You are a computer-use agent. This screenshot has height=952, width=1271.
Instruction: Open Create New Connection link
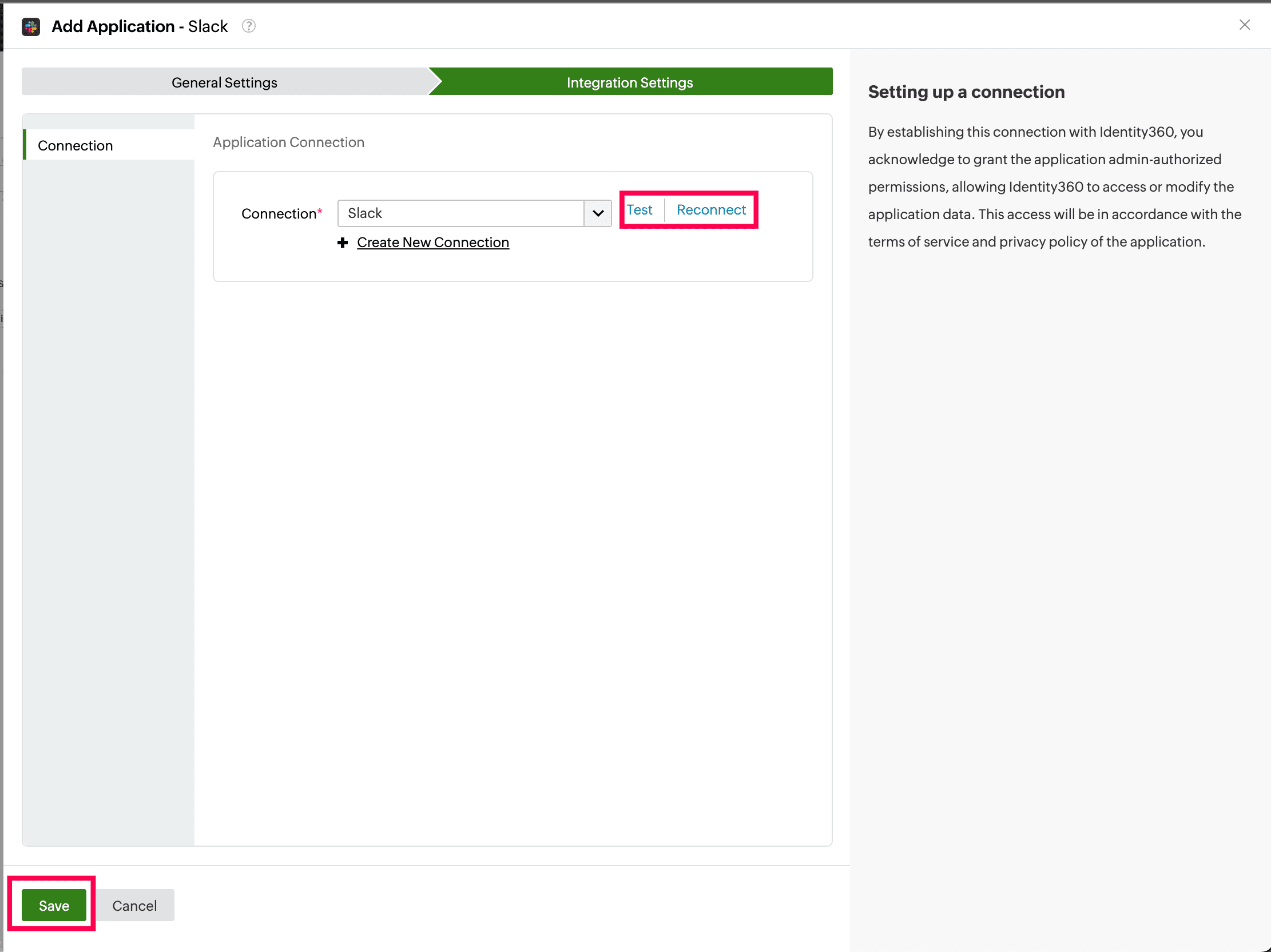[432, 243]
